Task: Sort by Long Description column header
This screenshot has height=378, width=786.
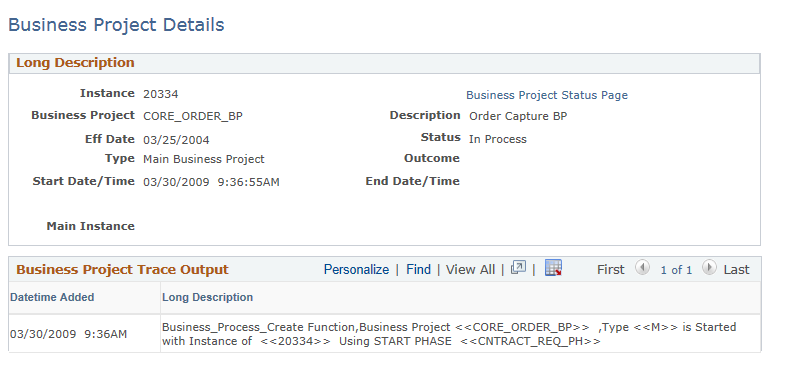Action: click(208, 297)
